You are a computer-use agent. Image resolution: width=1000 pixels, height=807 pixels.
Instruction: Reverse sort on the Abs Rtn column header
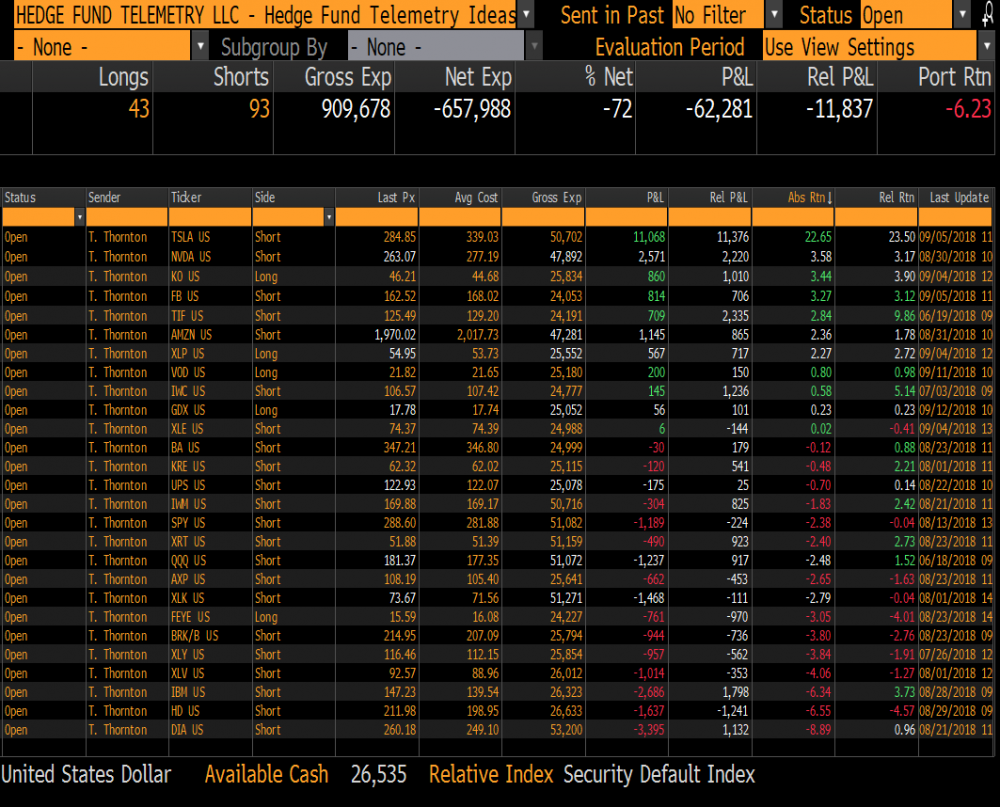pos(793,198)
